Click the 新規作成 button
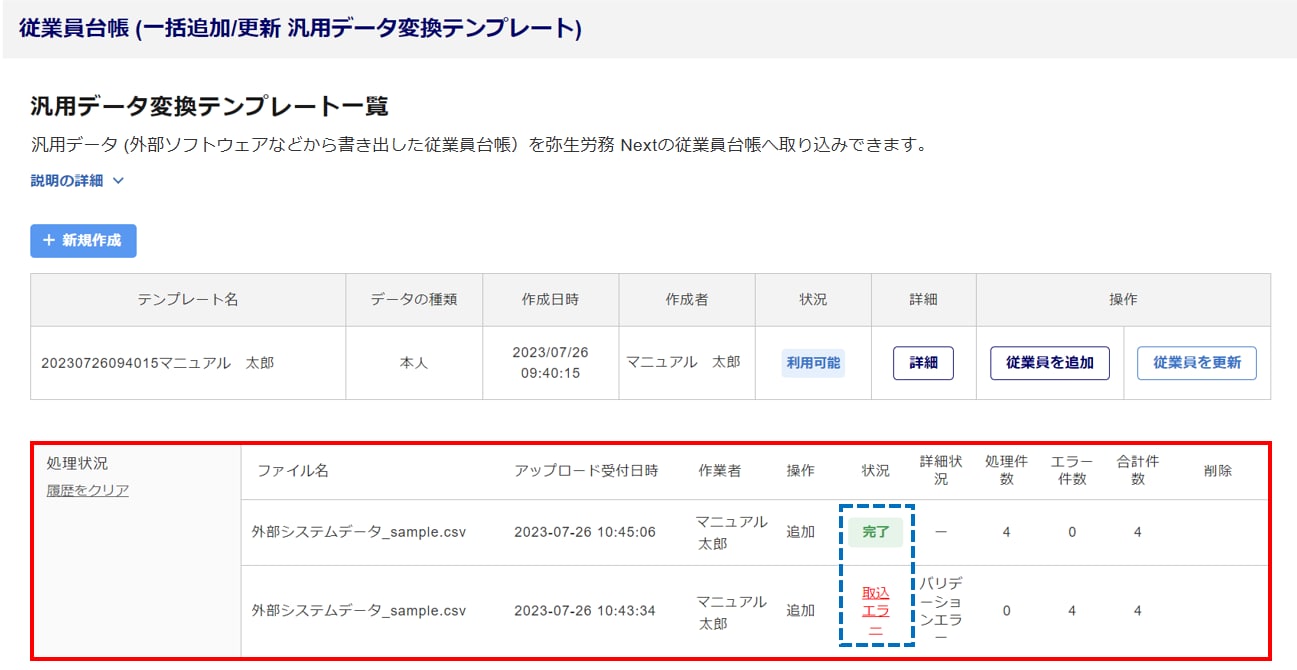Viewport: 1297px width, 670px height. coord(83,241)
